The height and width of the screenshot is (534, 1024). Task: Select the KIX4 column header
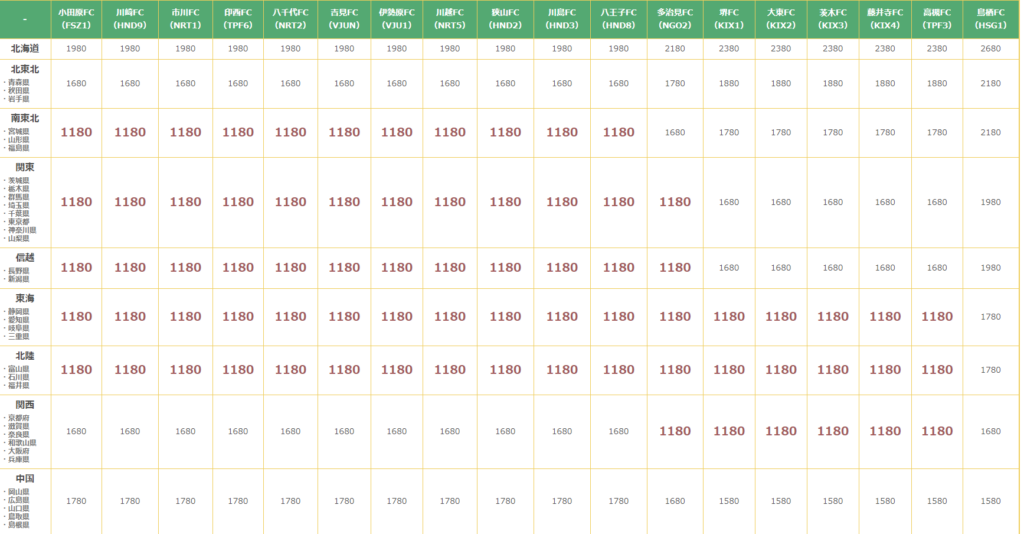pos(885,18)
